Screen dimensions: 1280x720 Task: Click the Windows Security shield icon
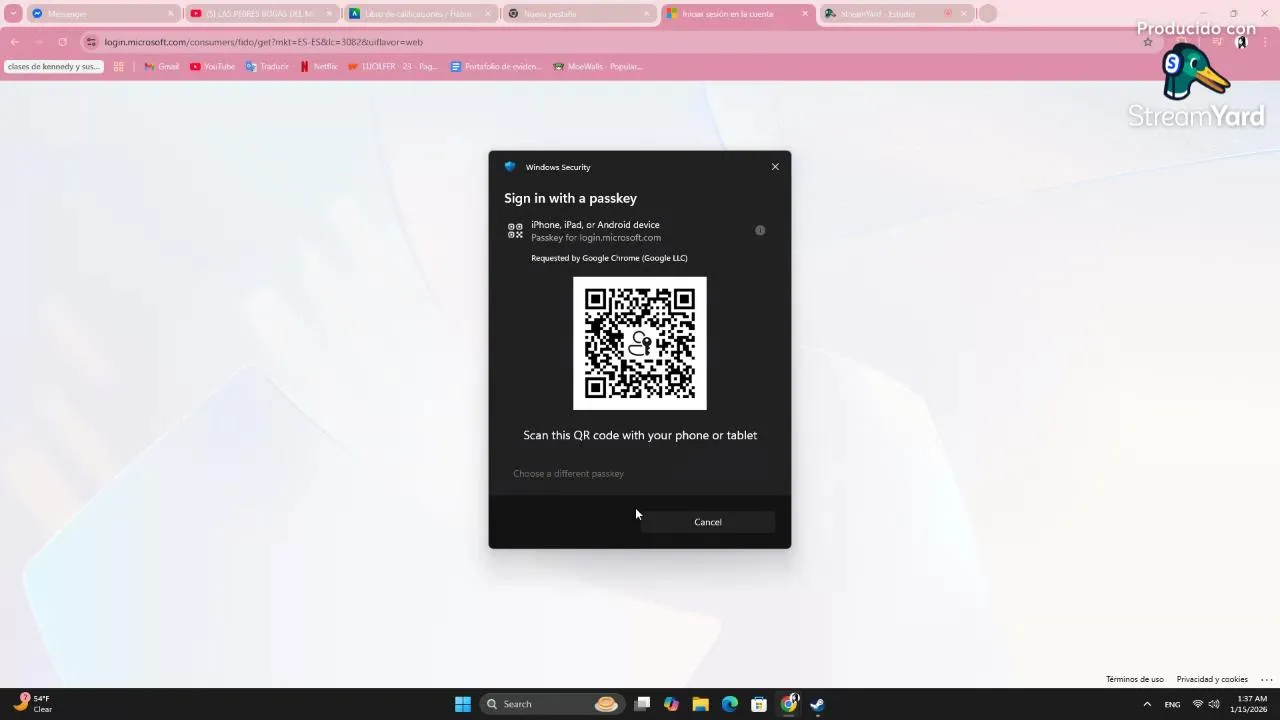[x=510, y=167]
